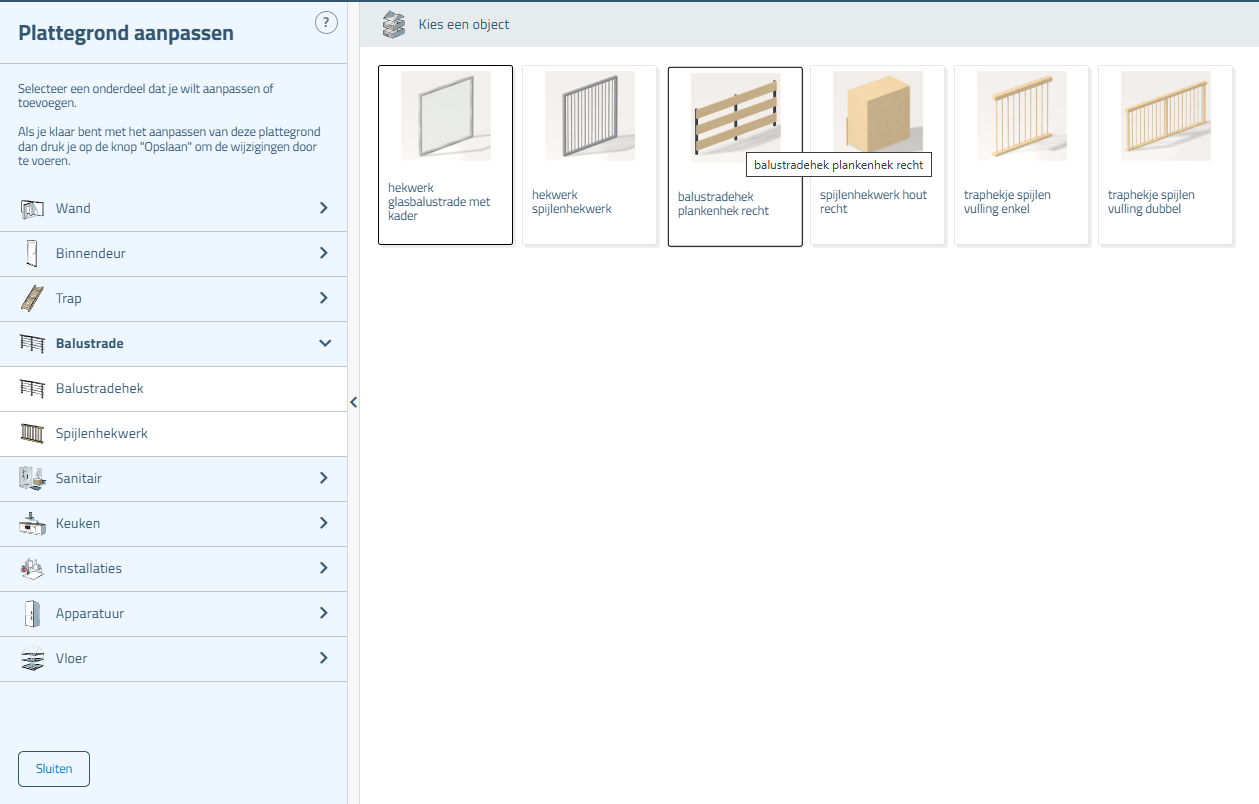The height and width of the screenshot is (804, 1259).
Task: Click the Wand category icon
Action: tap(32, 209)
